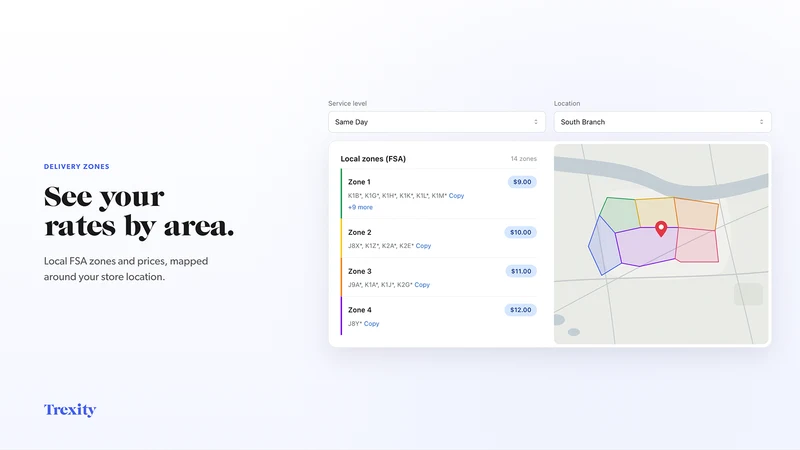Click the Local zones (FSA) heading
800x450 pixels.
[x=373, y=159]
